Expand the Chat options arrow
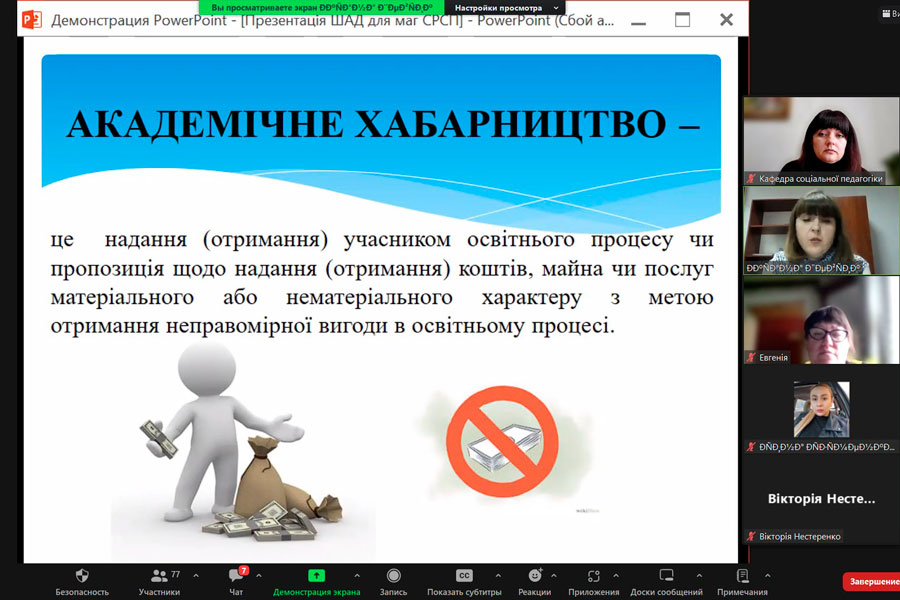The image size is (900, 600). tap(259, 575)
